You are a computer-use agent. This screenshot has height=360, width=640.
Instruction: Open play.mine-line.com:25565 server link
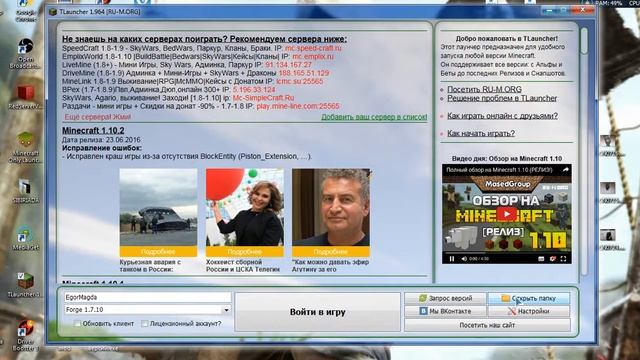click(x=298, y=106)
